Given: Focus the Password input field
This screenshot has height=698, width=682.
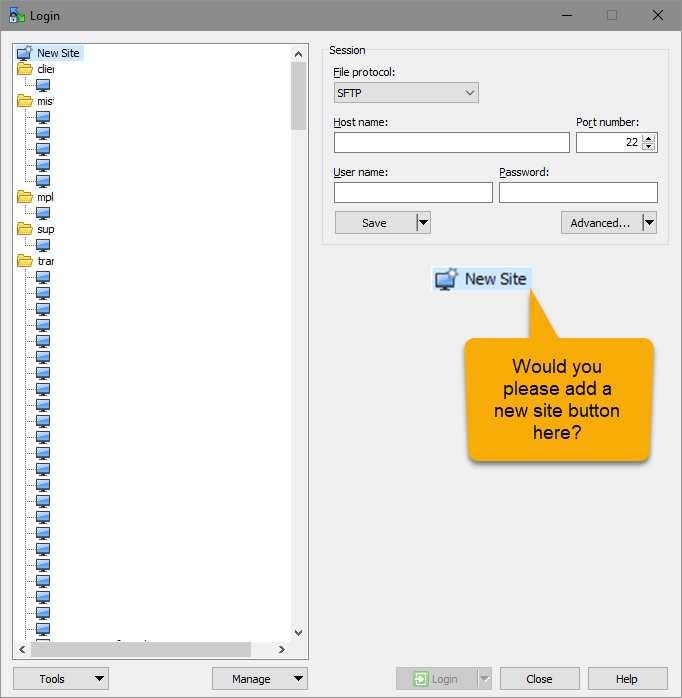Looking at the screenshot, I should point(578,193).
